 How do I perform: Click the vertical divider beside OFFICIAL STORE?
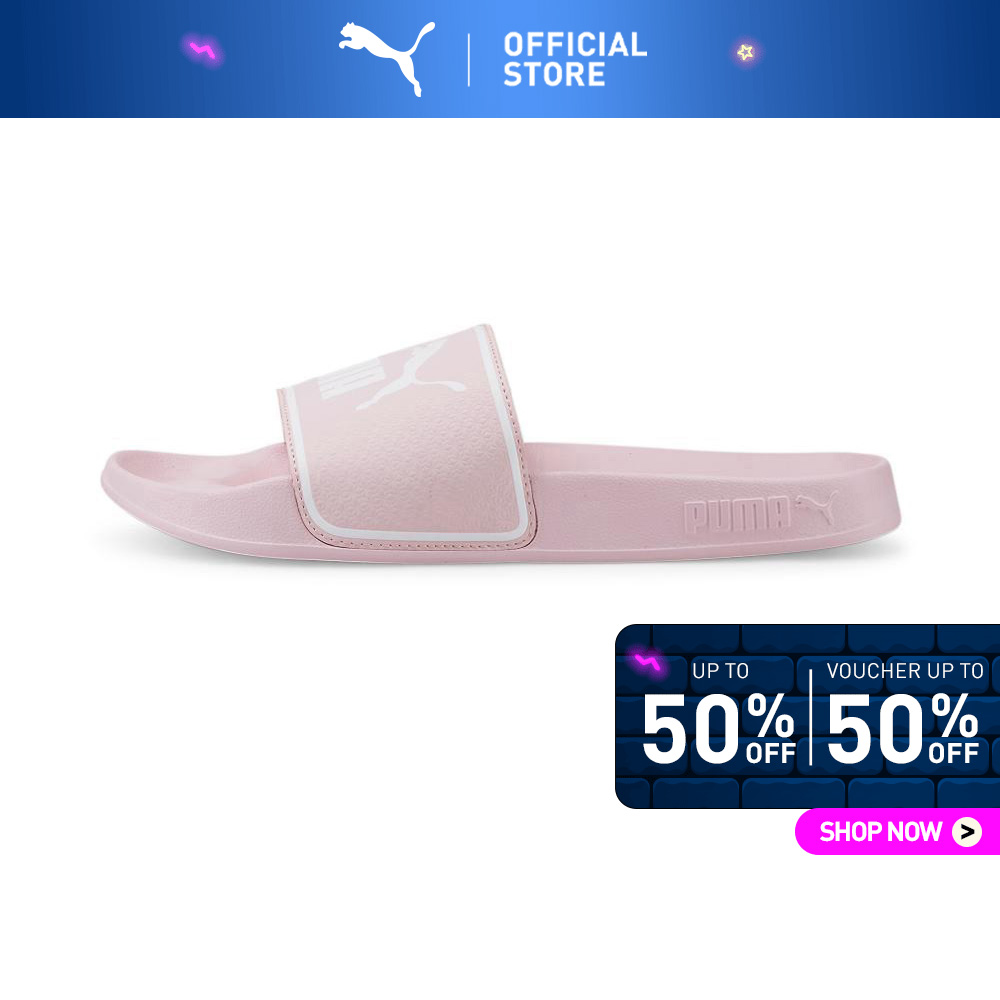tap(469, 60)
